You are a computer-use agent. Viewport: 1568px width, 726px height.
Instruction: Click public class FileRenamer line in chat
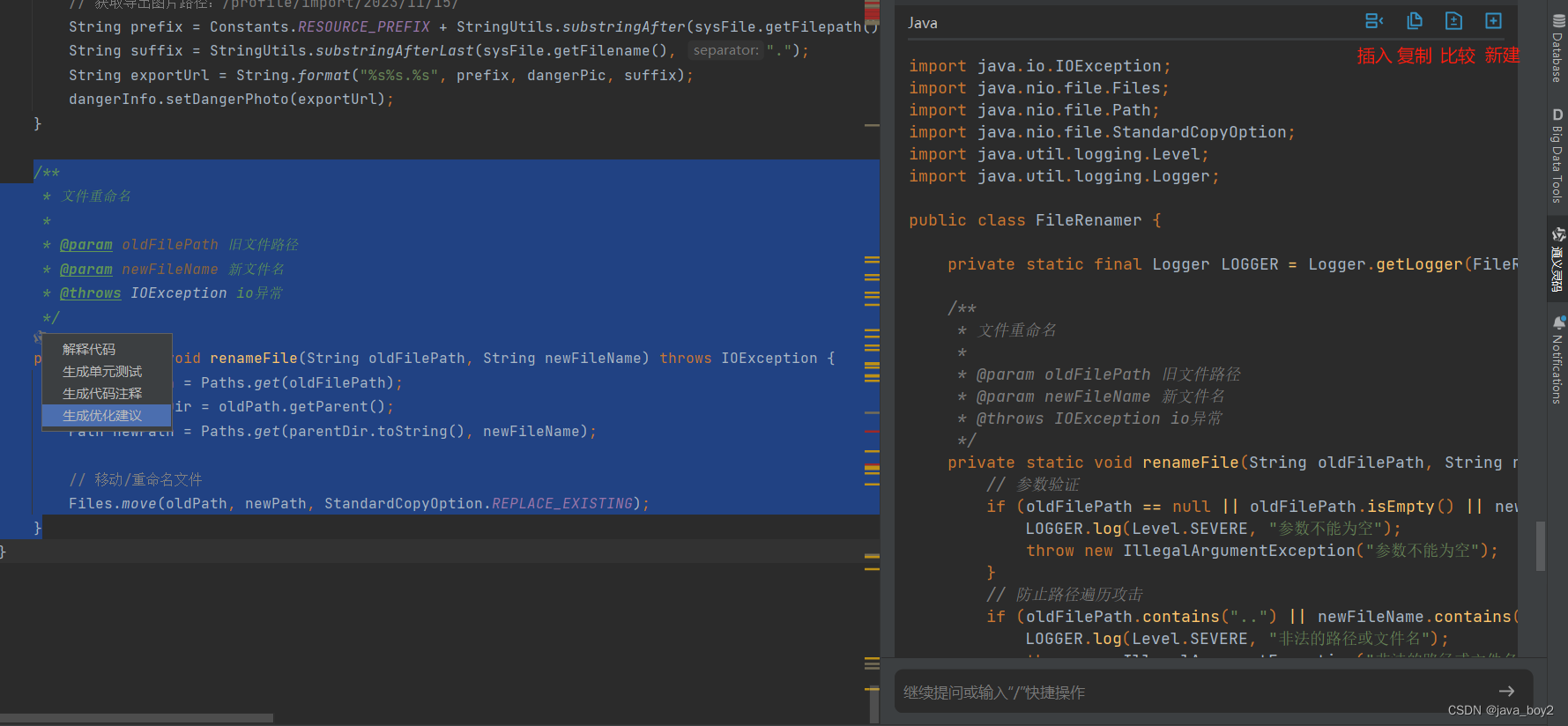click(1036, 220)
